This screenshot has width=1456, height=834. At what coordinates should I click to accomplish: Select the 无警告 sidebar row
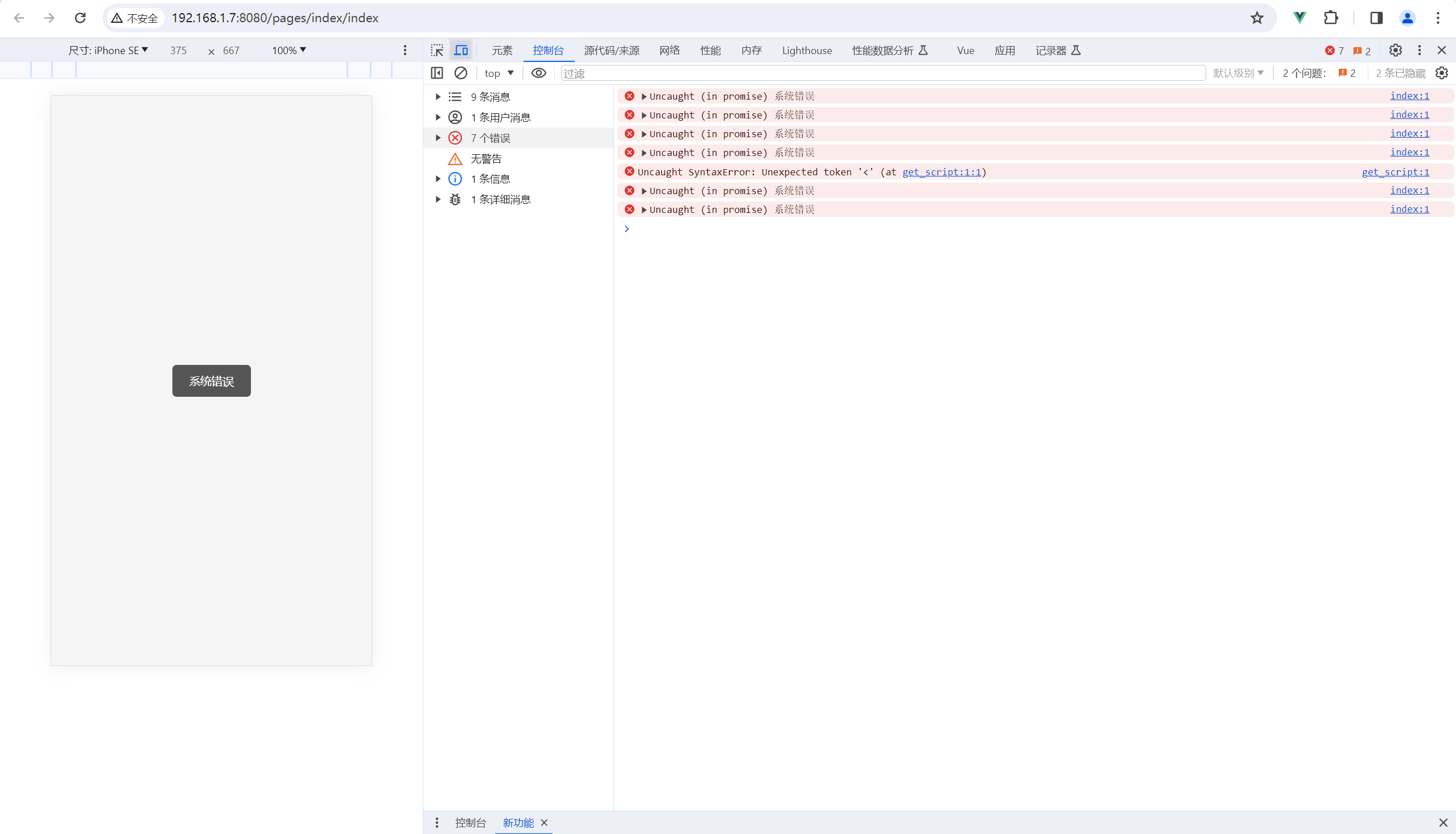pos(518,159)
